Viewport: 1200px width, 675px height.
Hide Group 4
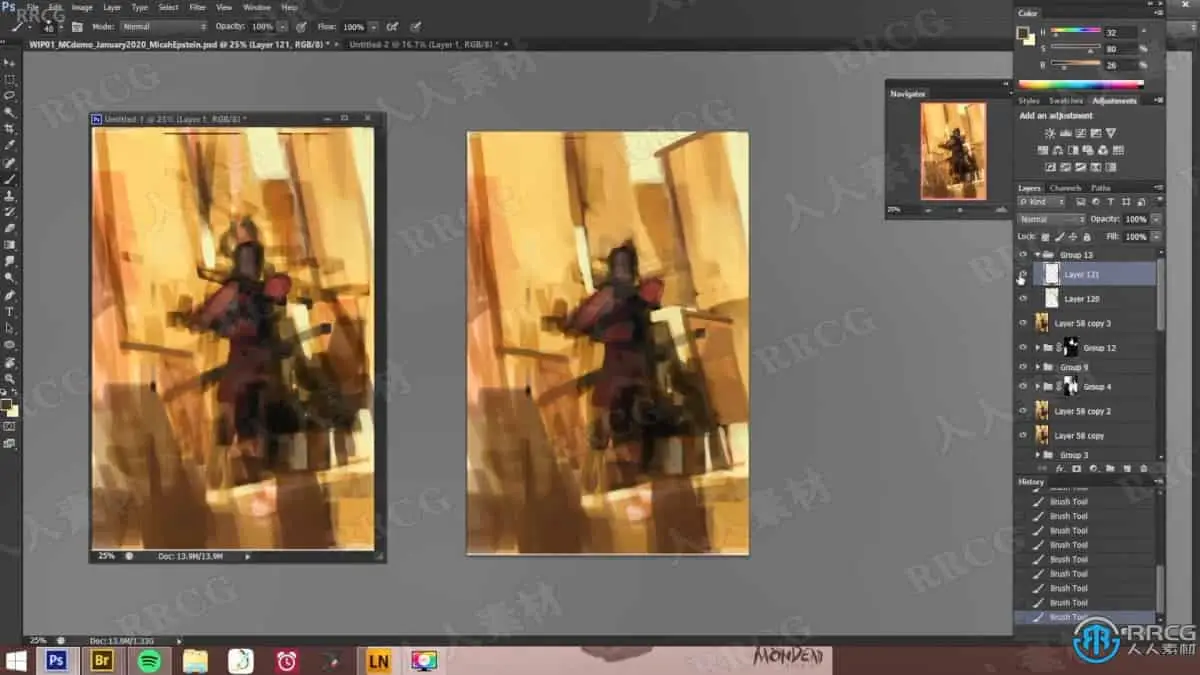pyautogui.click(x=1022, y=386)
